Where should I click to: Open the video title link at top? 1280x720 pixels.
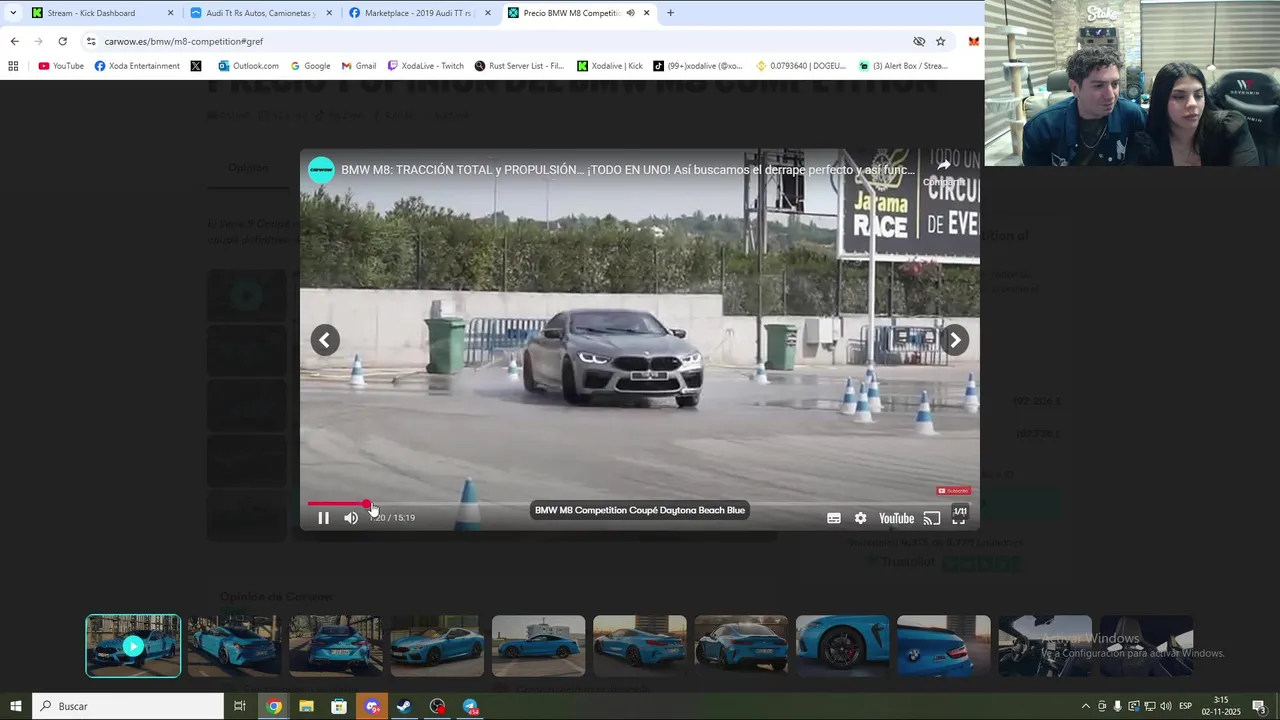(628, 170)
